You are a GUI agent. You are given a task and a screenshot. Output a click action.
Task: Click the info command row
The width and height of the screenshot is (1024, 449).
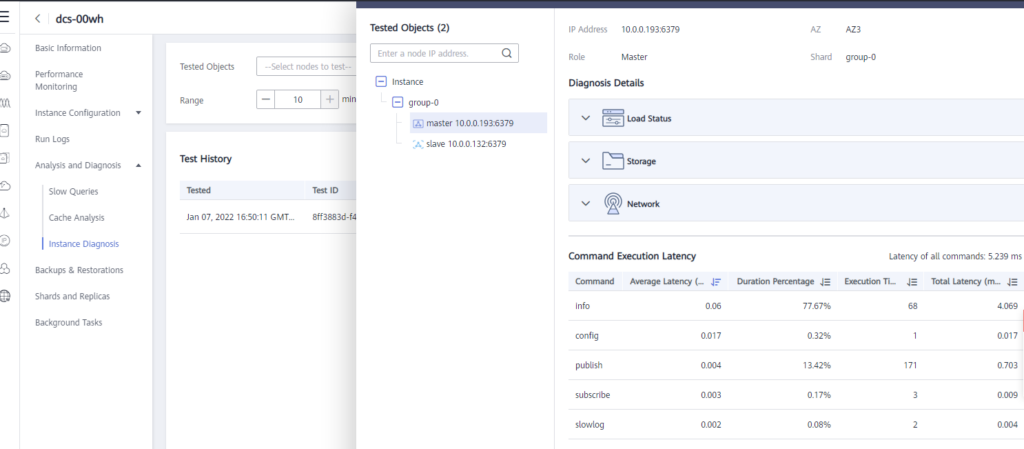point(796,305)
